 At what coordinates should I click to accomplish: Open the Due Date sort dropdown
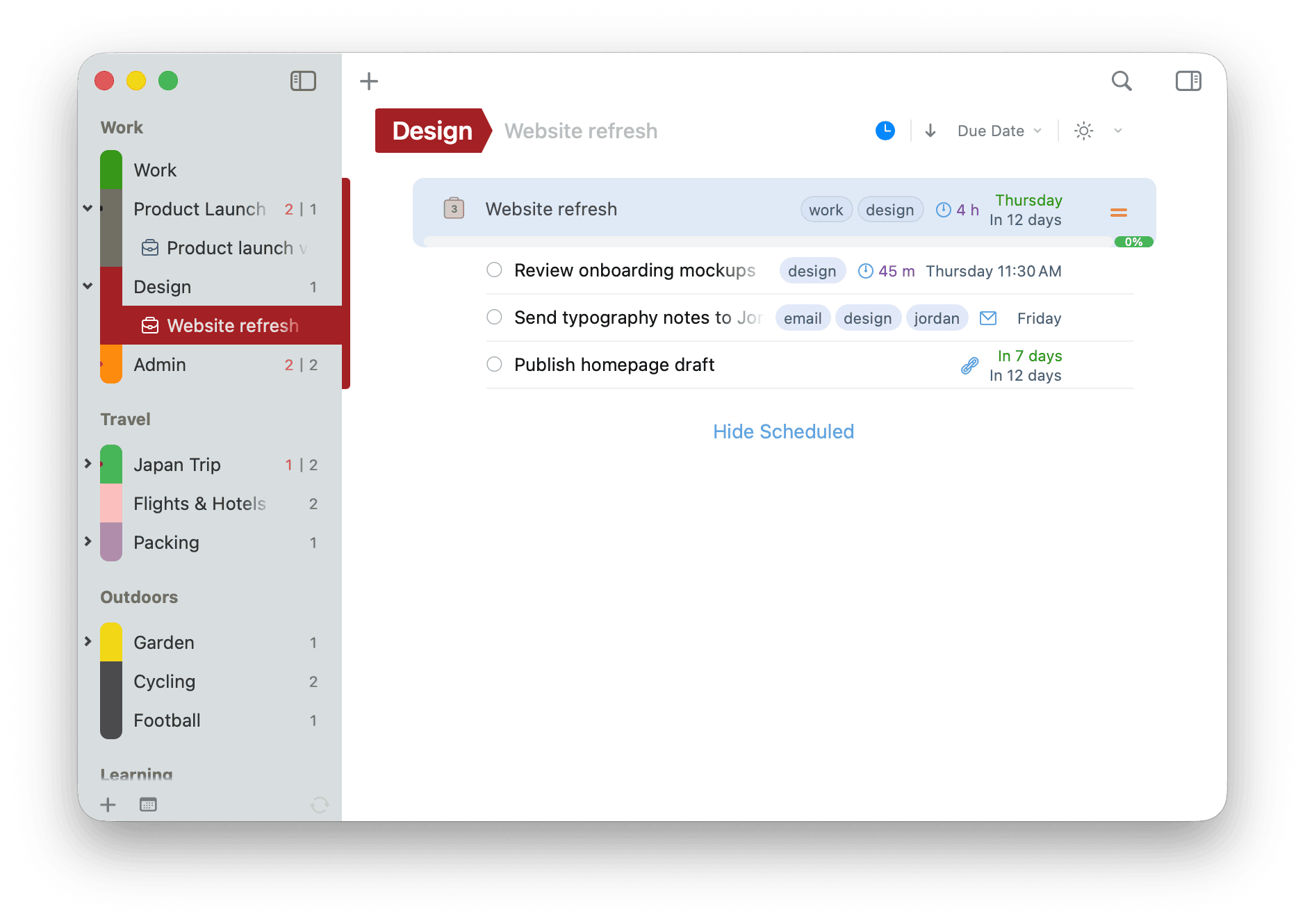point(999,131)
